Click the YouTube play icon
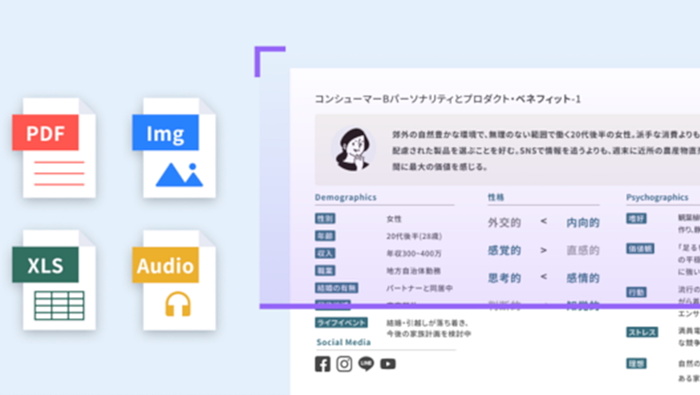 [388, 364]
